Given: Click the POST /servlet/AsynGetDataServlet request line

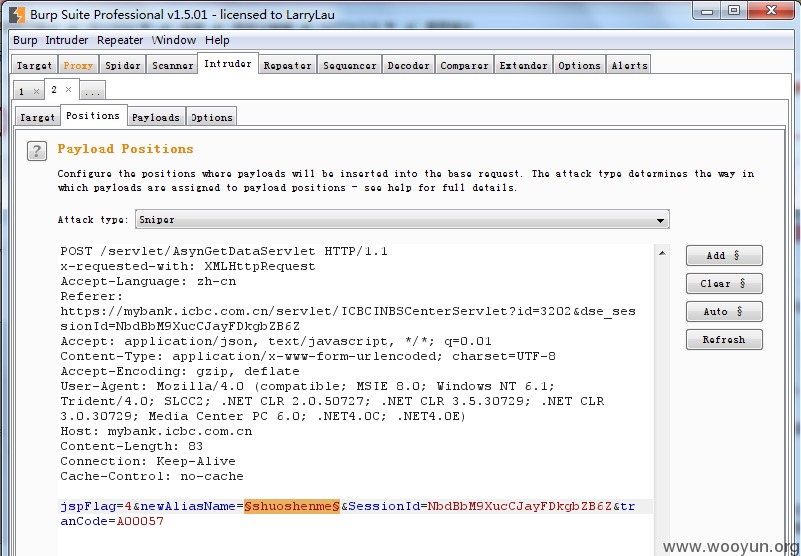Looking at the screenshot, I should coord(224,251).
